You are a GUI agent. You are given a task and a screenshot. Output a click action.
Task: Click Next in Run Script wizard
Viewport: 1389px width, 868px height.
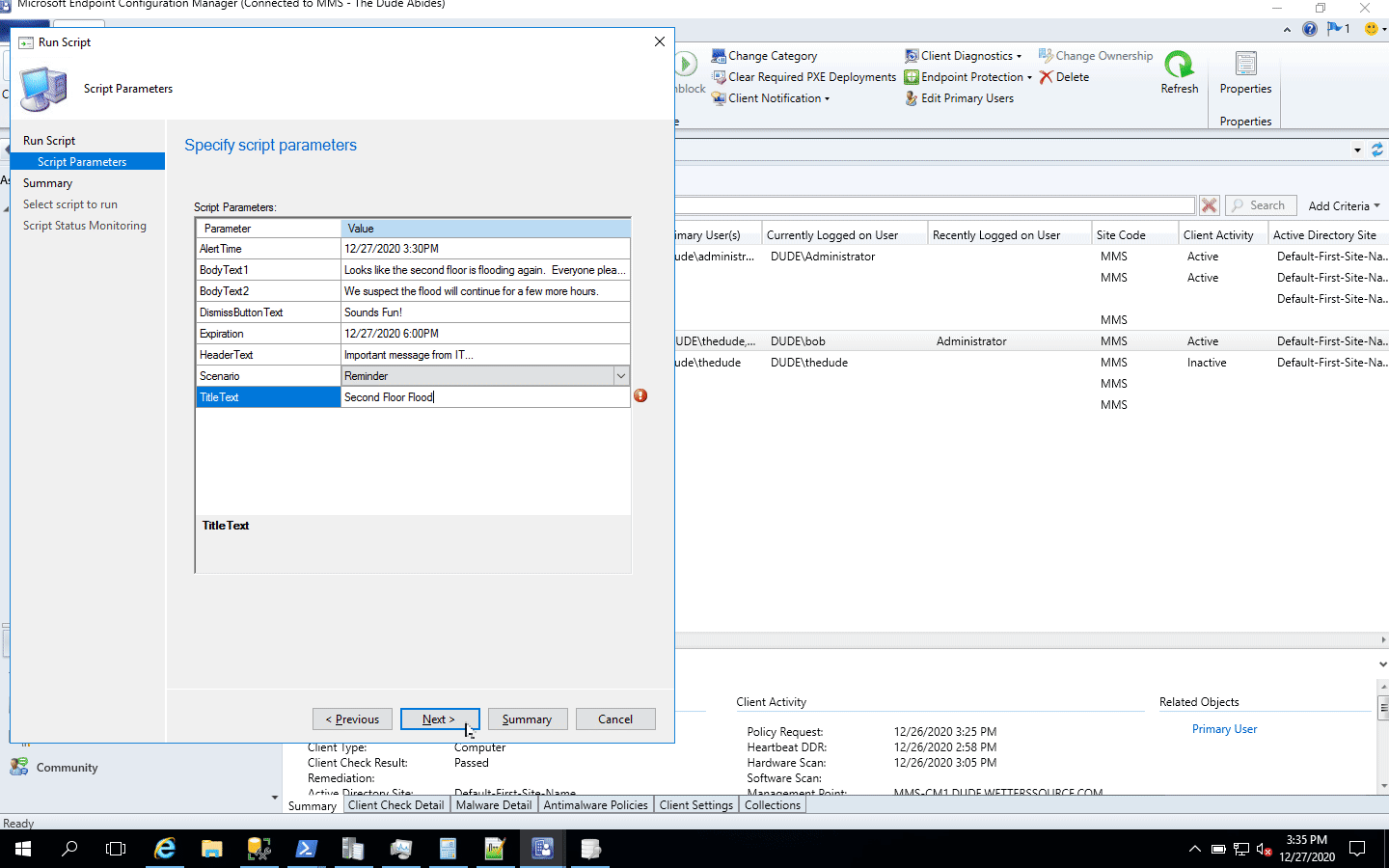(x=439, y=719)
